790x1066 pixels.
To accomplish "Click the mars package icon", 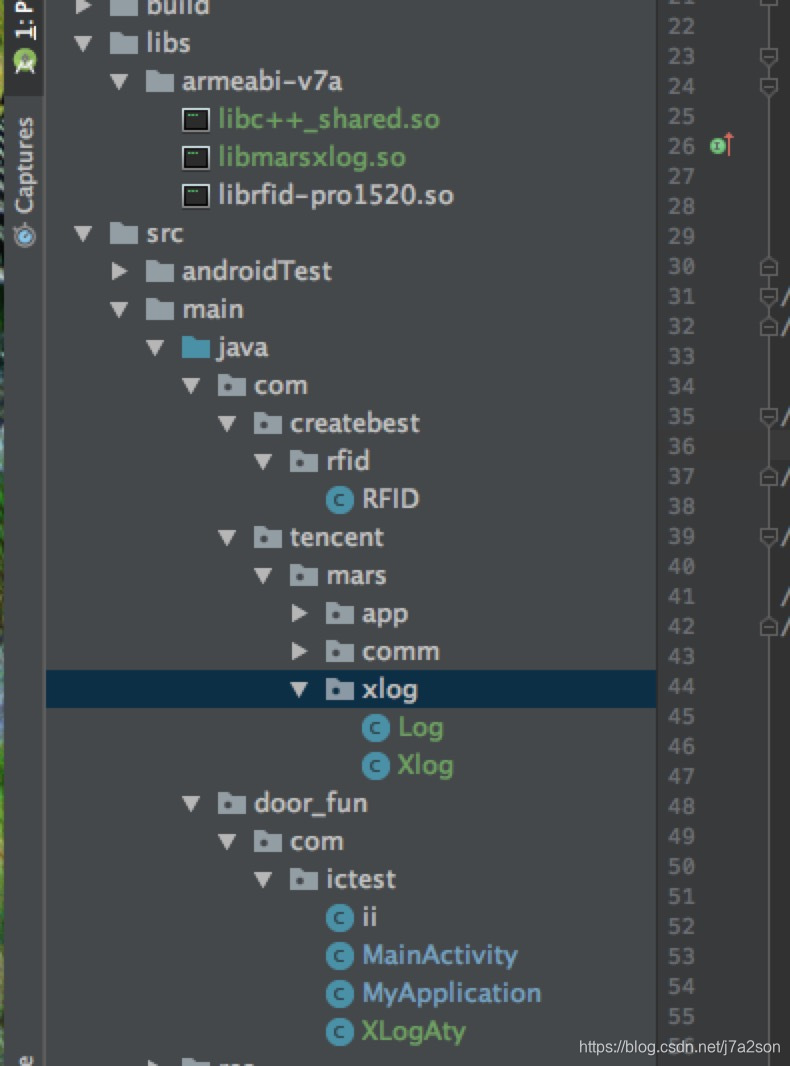I will [304, 576].
